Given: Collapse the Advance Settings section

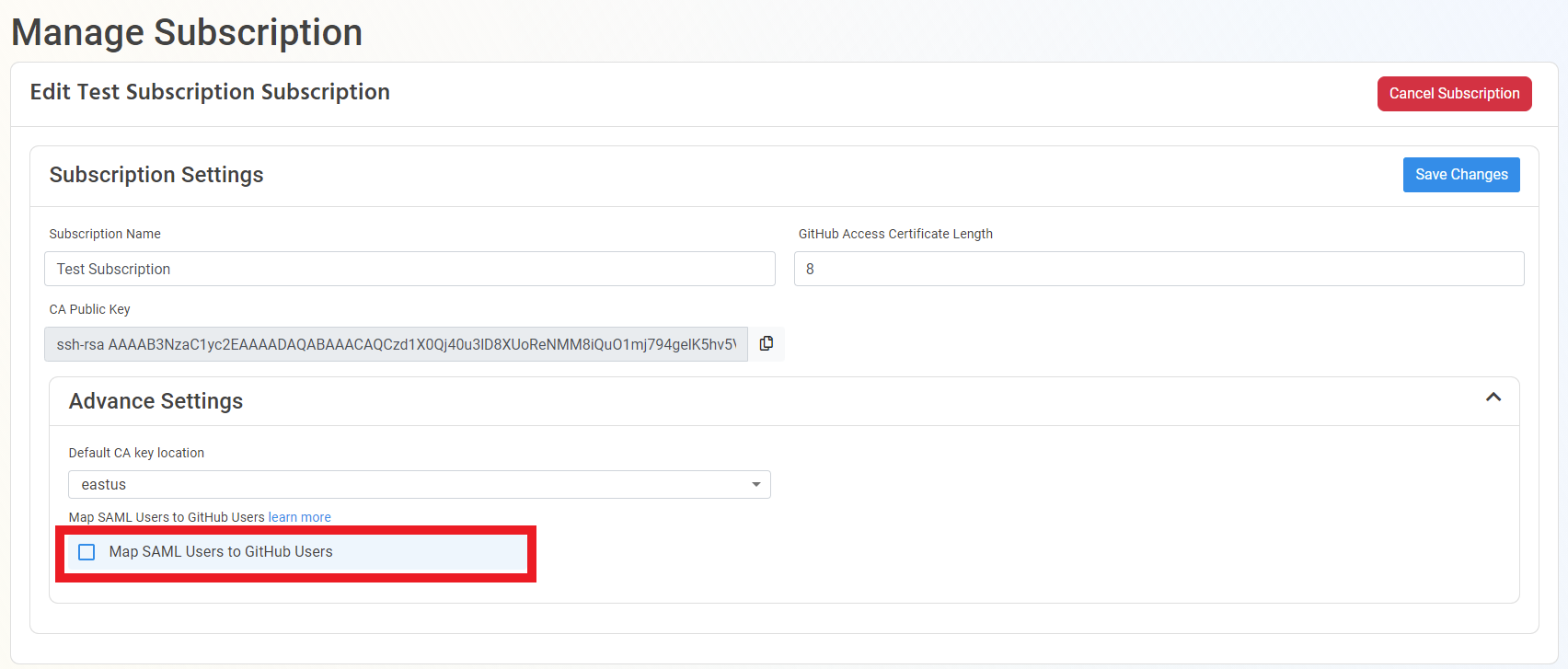Looking at the screenshot, I should (x=1493, y=398).
